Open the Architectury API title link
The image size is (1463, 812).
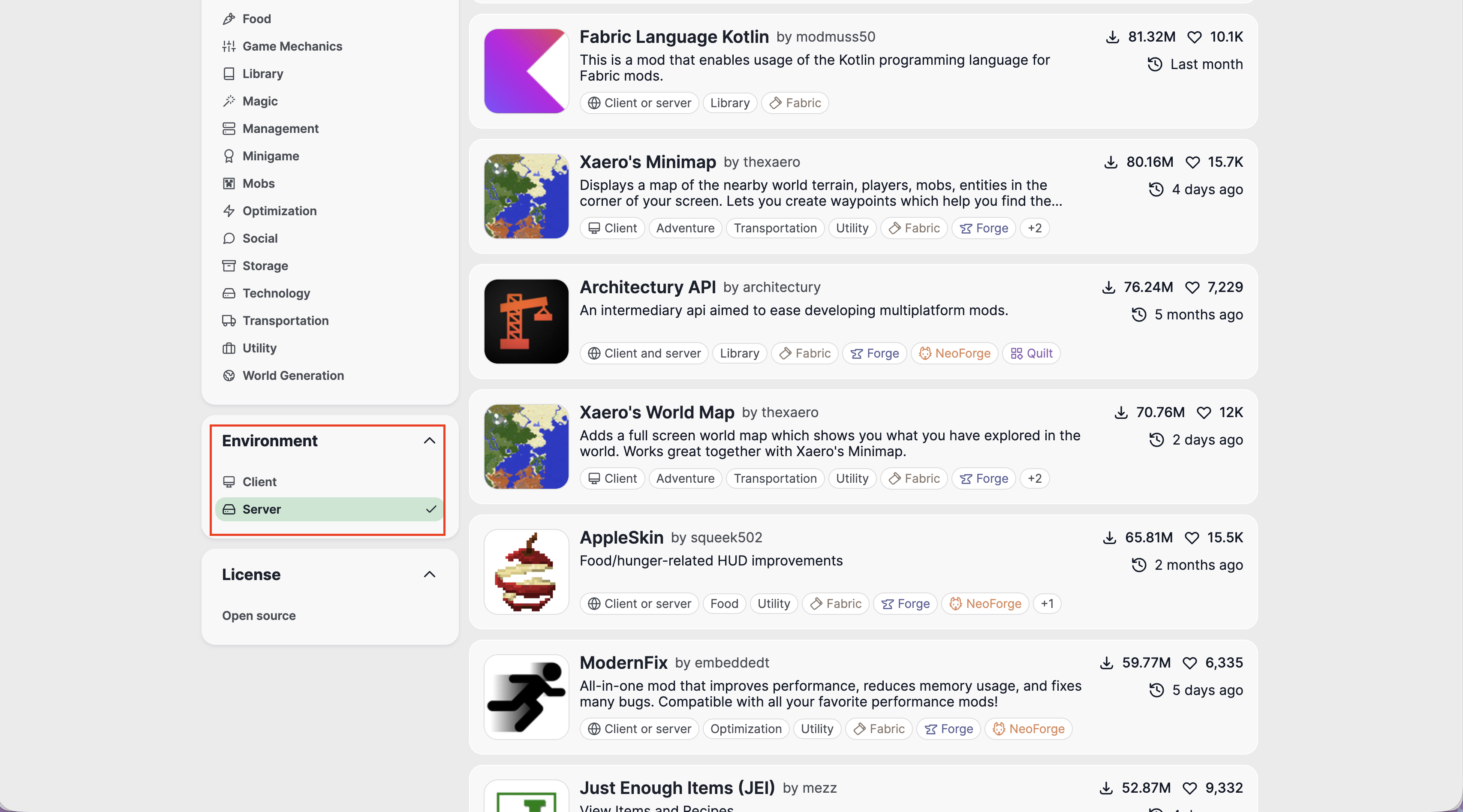(648, 287)
